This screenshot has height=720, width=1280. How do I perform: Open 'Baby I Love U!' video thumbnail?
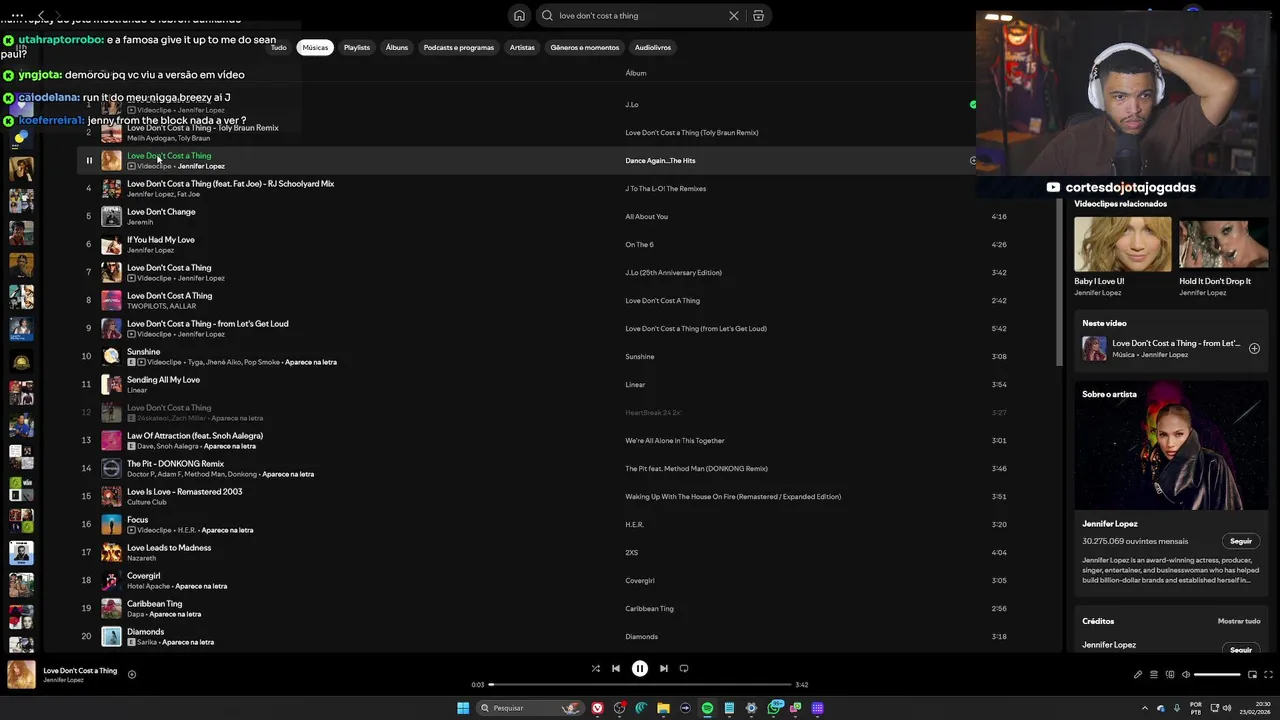[x=1122, y=244]
